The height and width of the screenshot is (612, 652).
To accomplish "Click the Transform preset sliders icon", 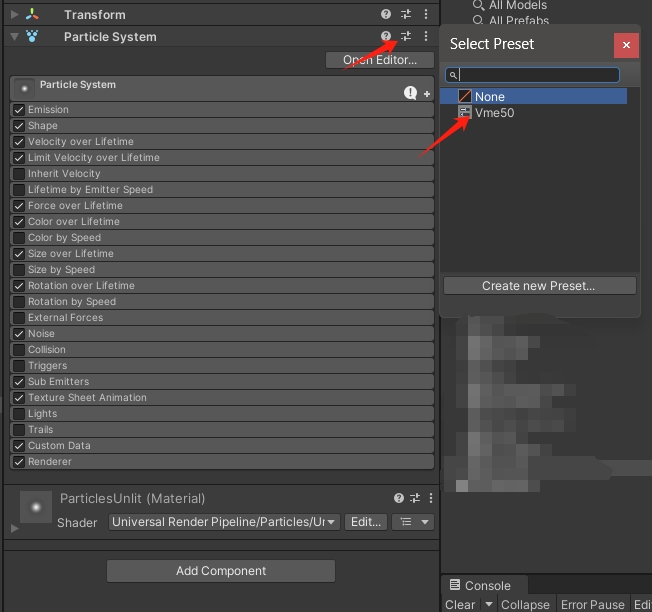I will coord(406,15).
